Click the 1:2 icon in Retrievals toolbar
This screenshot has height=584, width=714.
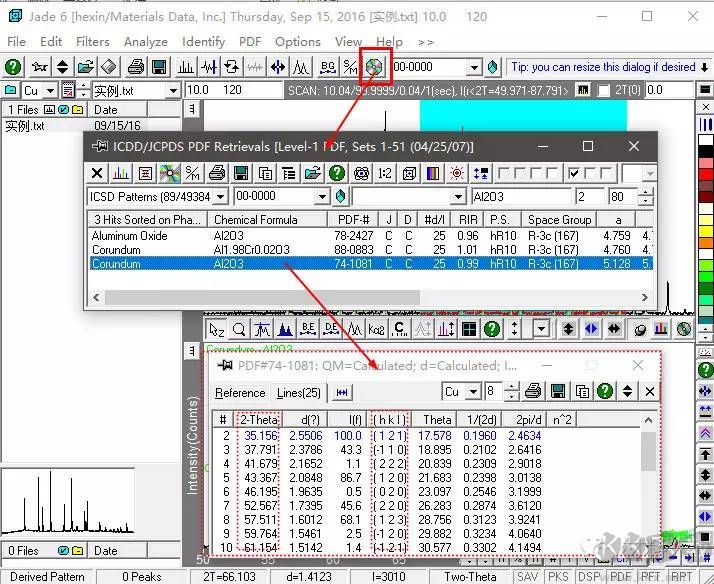[x=385, y=173]
